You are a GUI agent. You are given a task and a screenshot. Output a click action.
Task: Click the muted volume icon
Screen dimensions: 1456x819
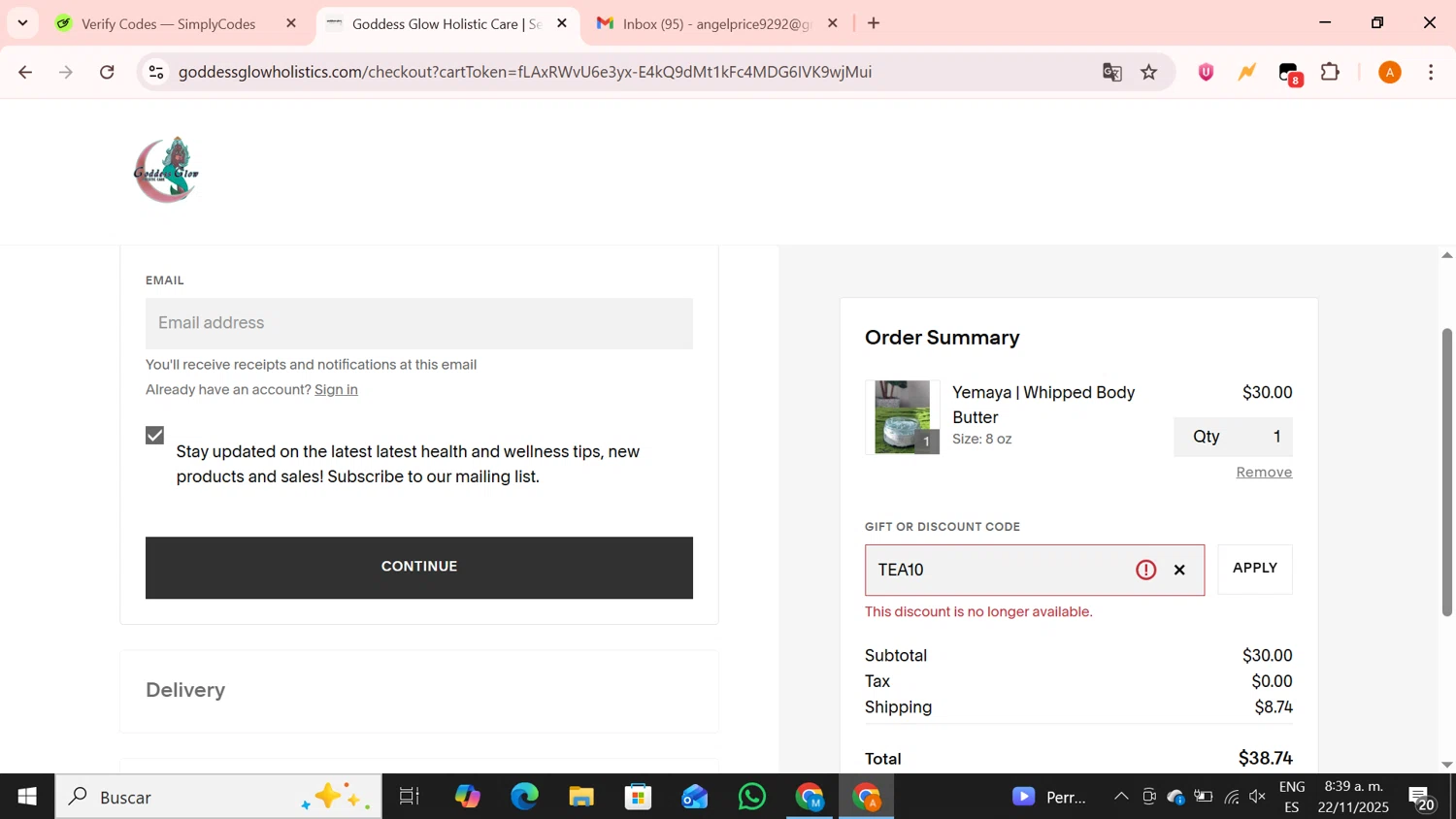tap(1258, 797)
